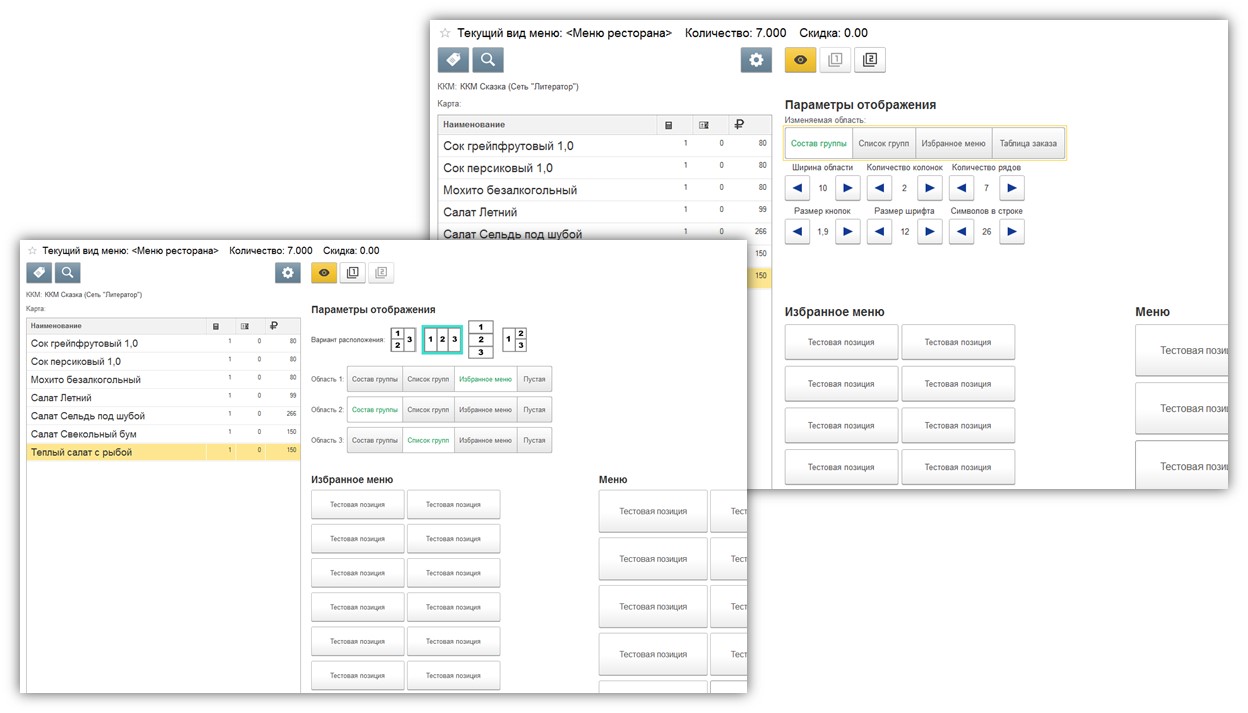Select the three-column 1-2-3 layout variant
1248x713 pixels.
pos(442,340)
